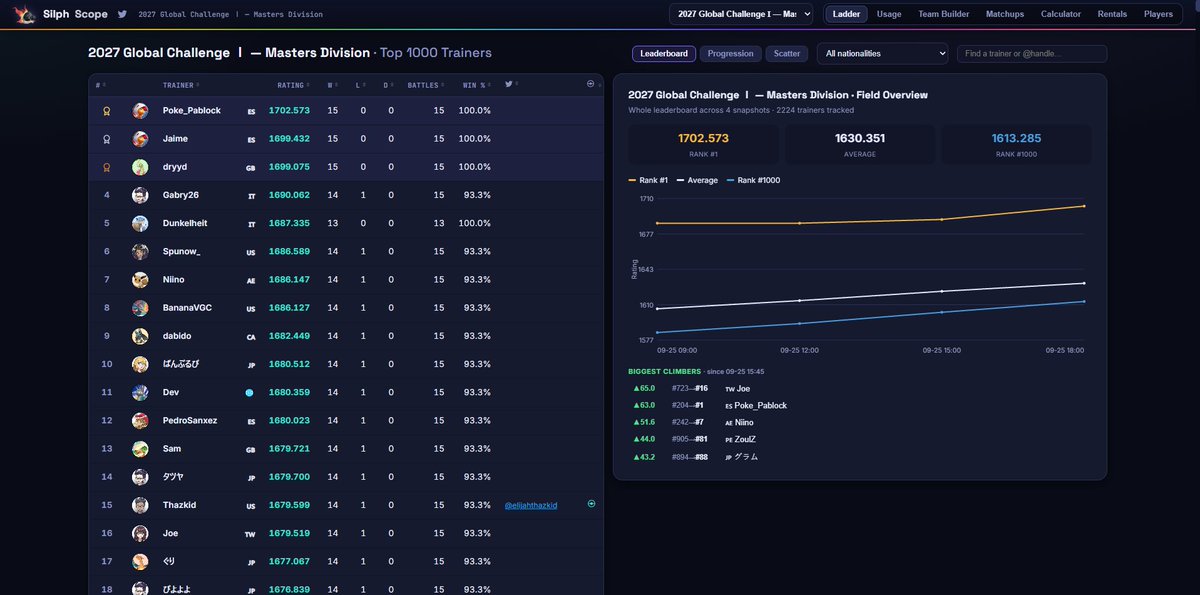Click the stream icon in Thazkid's row
The image size is (1200, 595).
591,505
